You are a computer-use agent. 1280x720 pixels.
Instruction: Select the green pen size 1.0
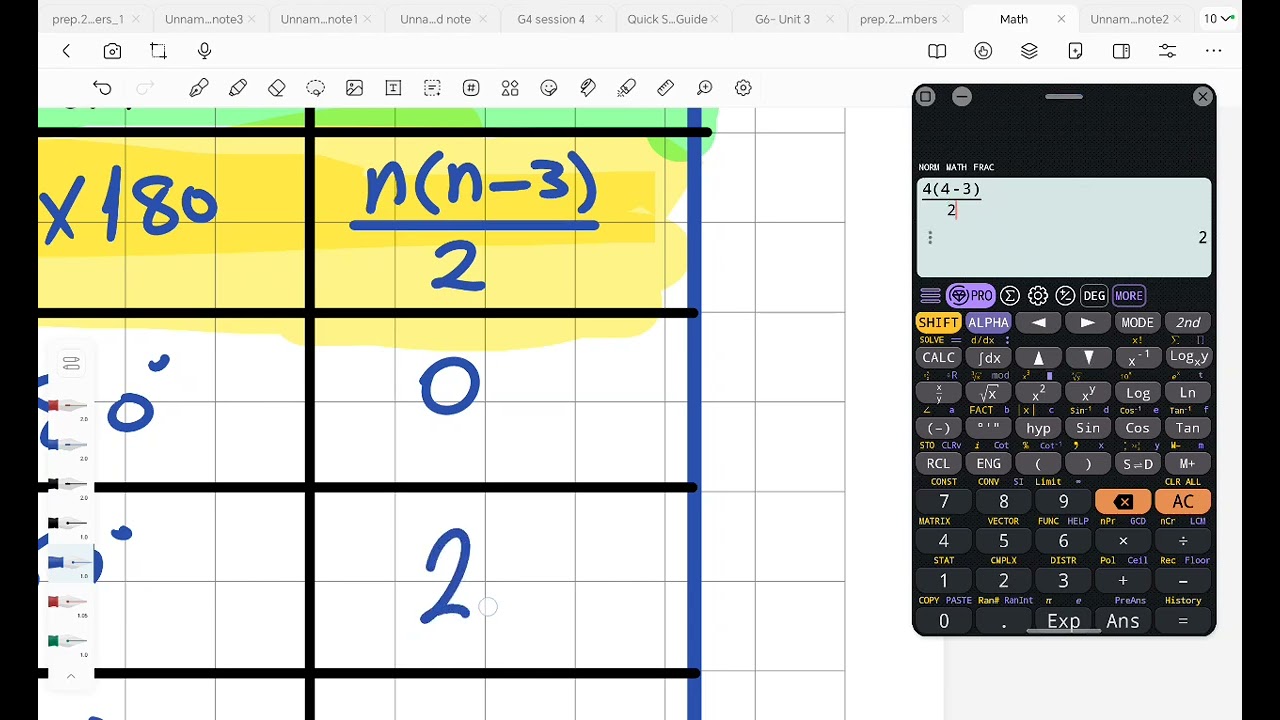tap(70, 641)
